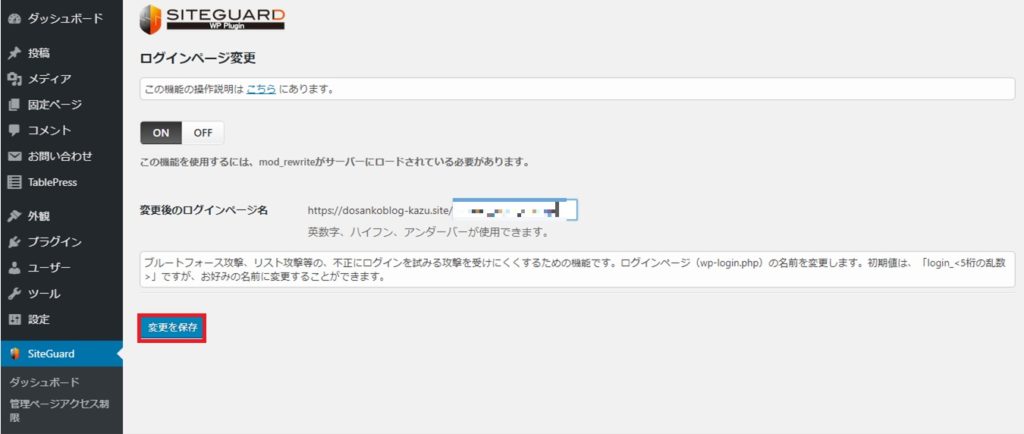Click the Dashboard gauge icon in sidebar
This screenshot has height=434, width=1024.
point(14,19)
